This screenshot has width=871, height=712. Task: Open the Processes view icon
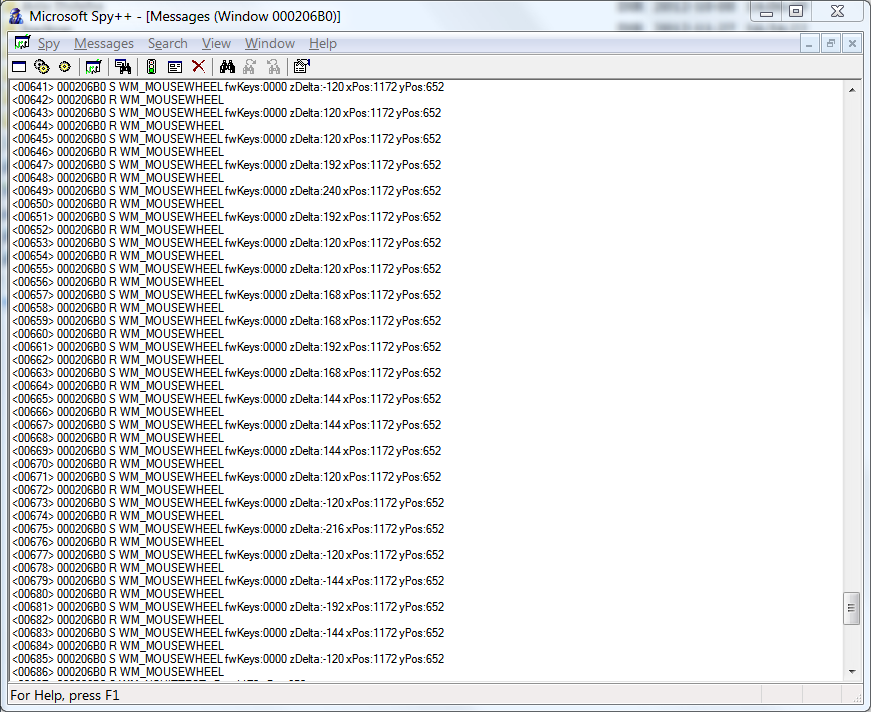click(x=41, y=66)
